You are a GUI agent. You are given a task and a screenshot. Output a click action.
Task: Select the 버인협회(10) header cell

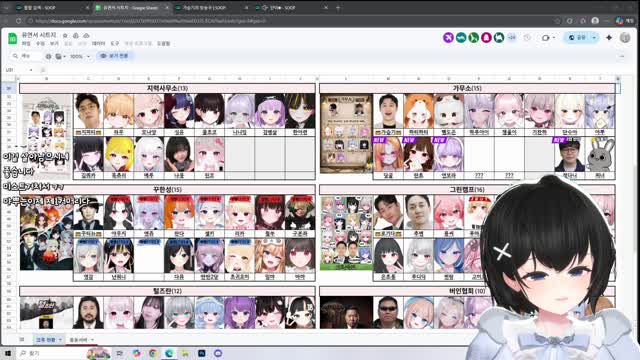467,291
